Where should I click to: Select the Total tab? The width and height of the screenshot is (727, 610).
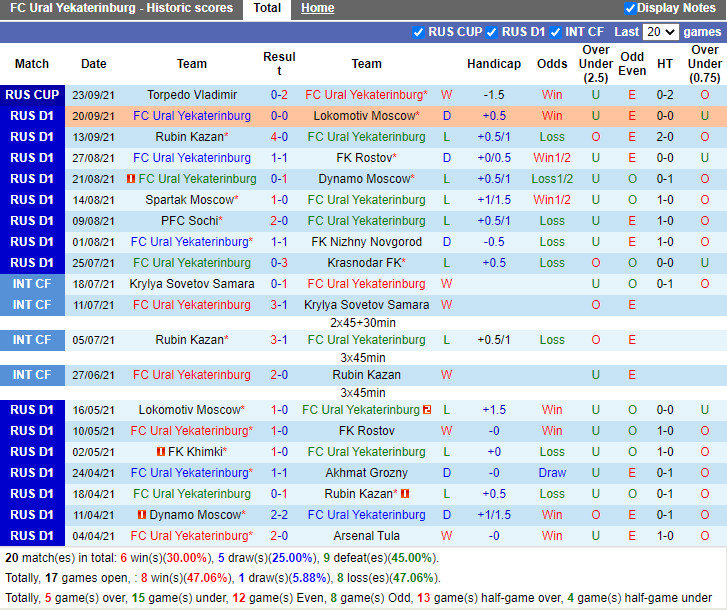pyautogui.click(x=267, y=8)
